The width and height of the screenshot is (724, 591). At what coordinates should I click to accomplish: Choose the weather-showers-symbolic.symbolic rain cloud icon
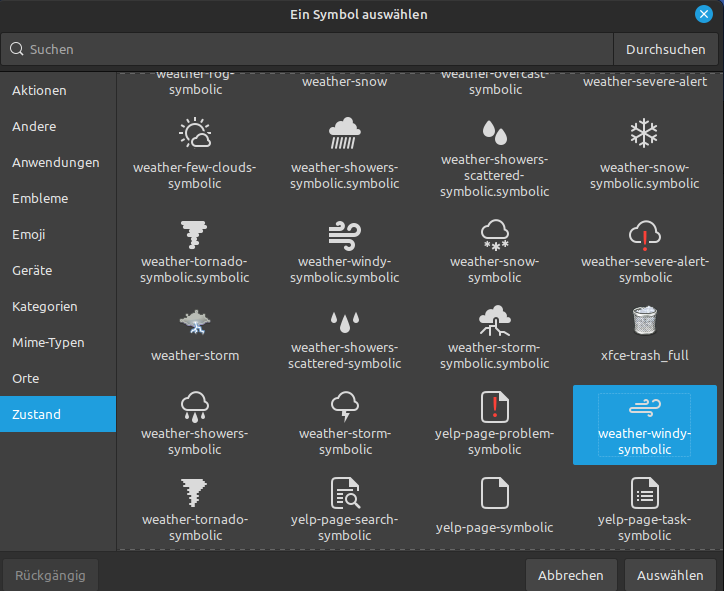344,134
